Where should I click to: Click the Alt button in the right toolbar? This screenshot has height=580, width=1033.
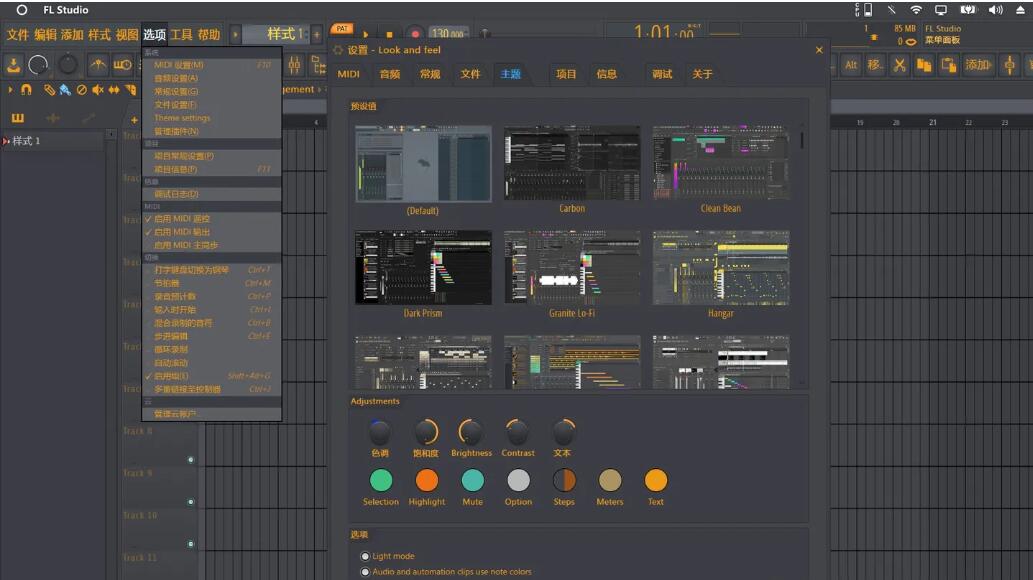point(851,65)
